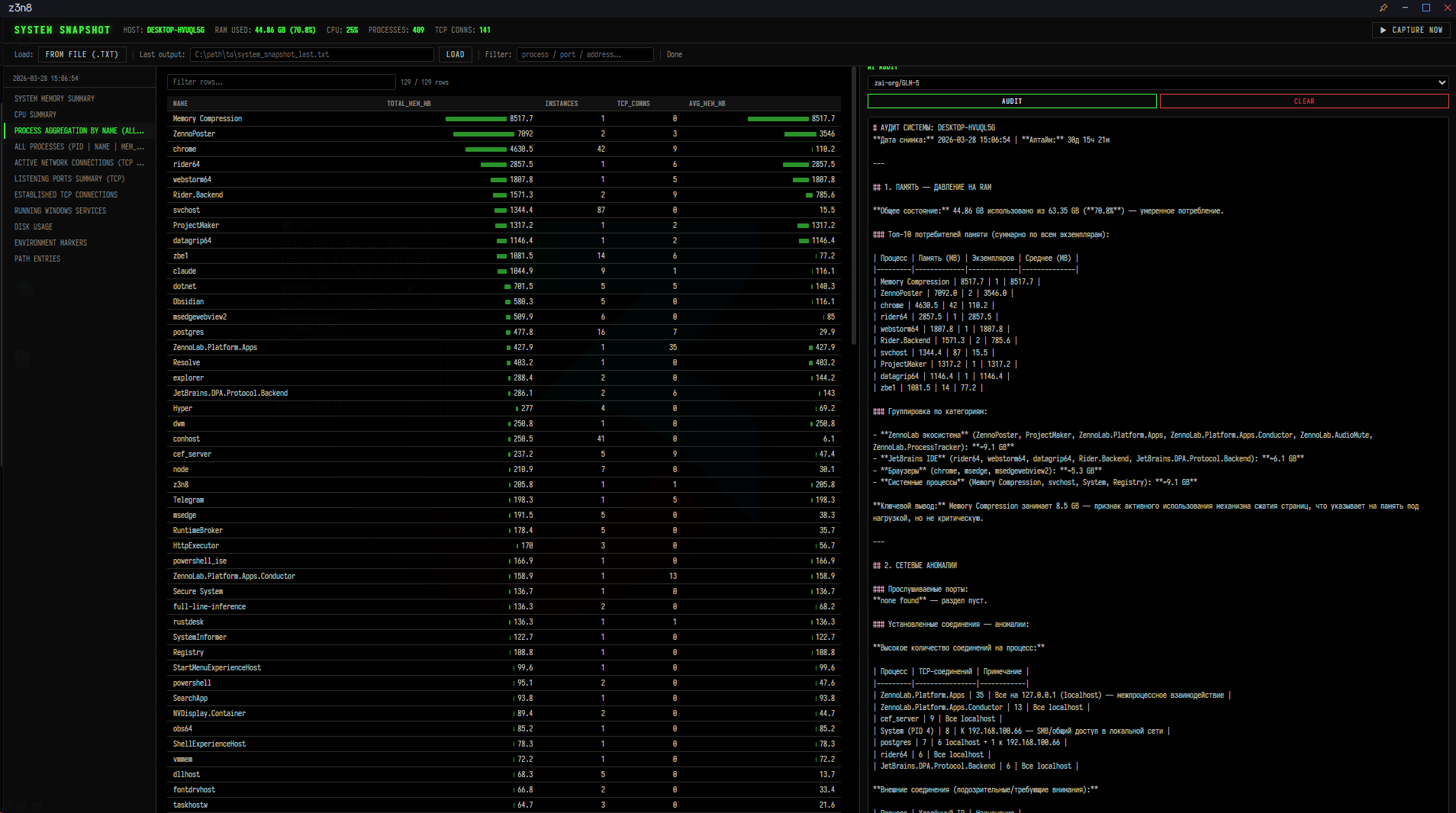Sort table by INSTANCES column header
The height and width of the screenshot is (813, 1456).
[x=561, y=104]
